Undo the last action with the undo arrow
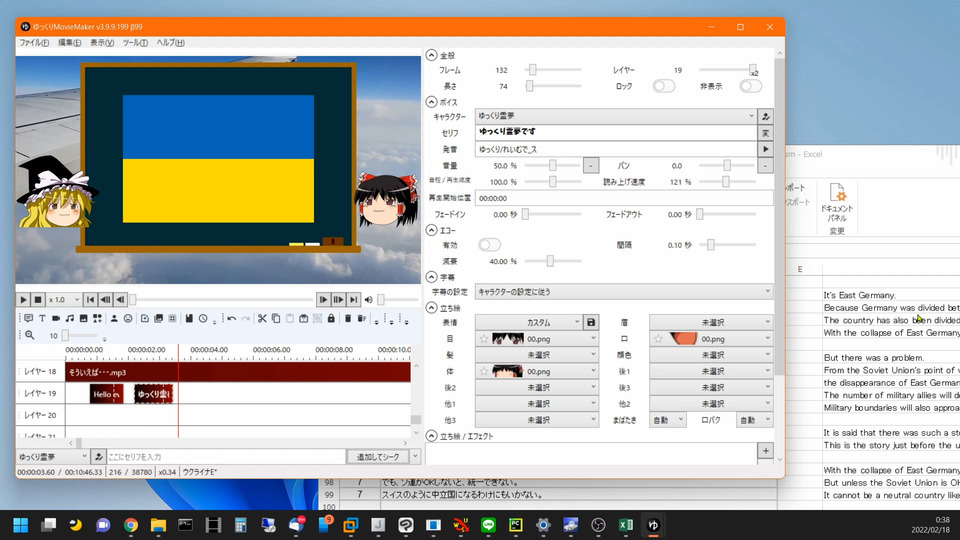The height and width of the screenshot is (540, 960). click(x=231, y=318)
